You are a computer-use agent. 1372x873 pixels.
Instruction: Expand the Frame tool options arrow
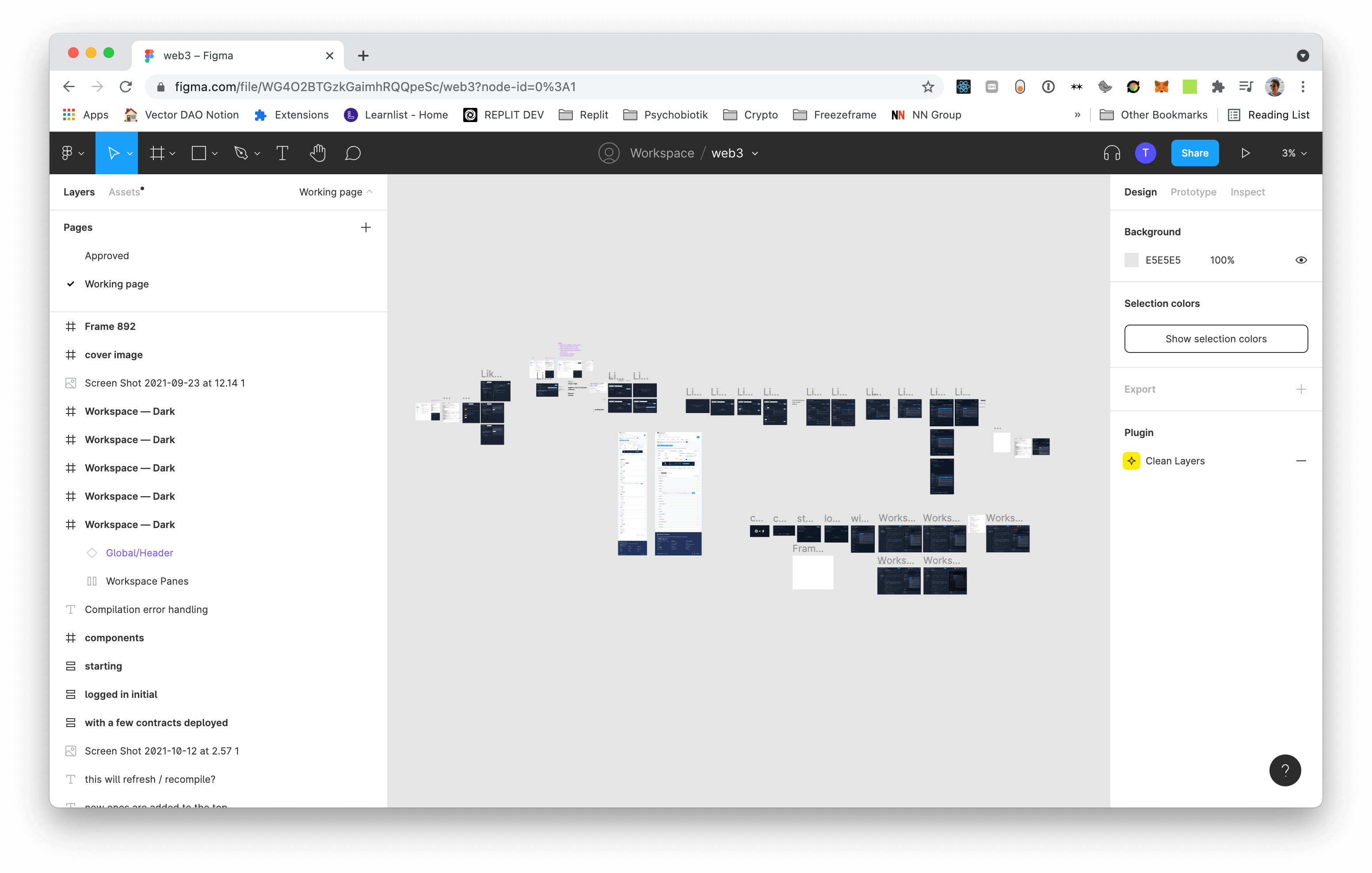pos(173,153)
